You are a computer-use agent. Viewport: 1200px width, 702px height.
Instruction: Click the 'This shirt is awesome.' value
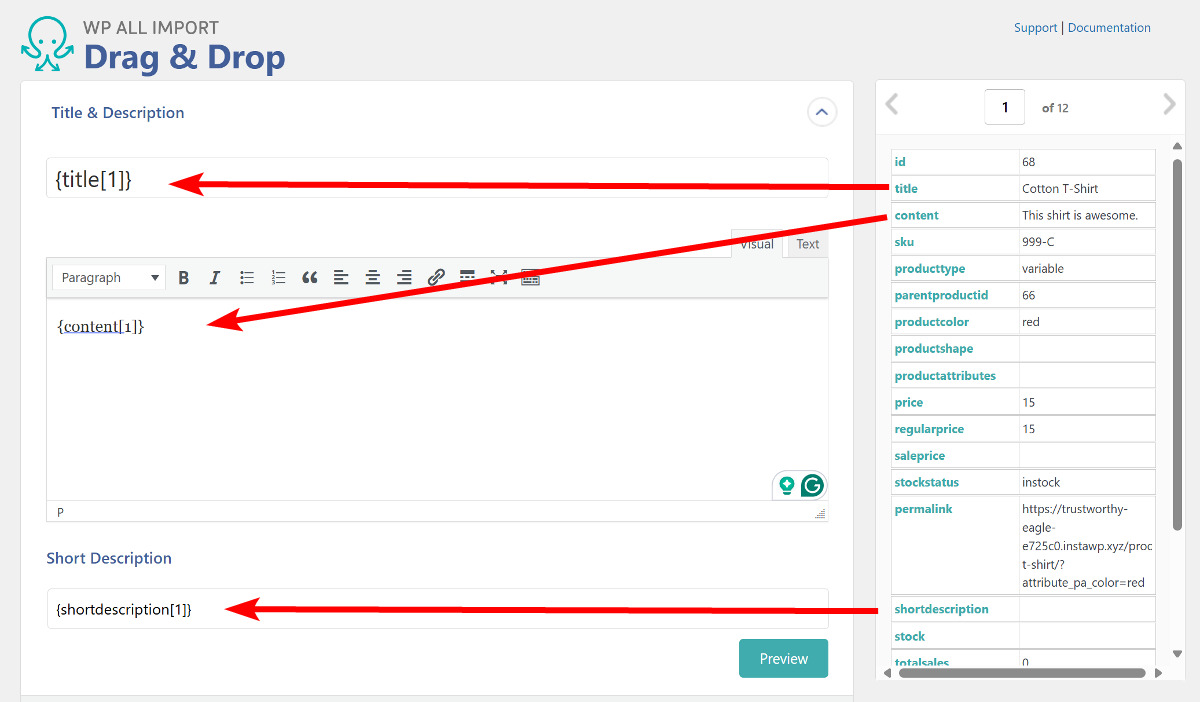point(1080,215)
